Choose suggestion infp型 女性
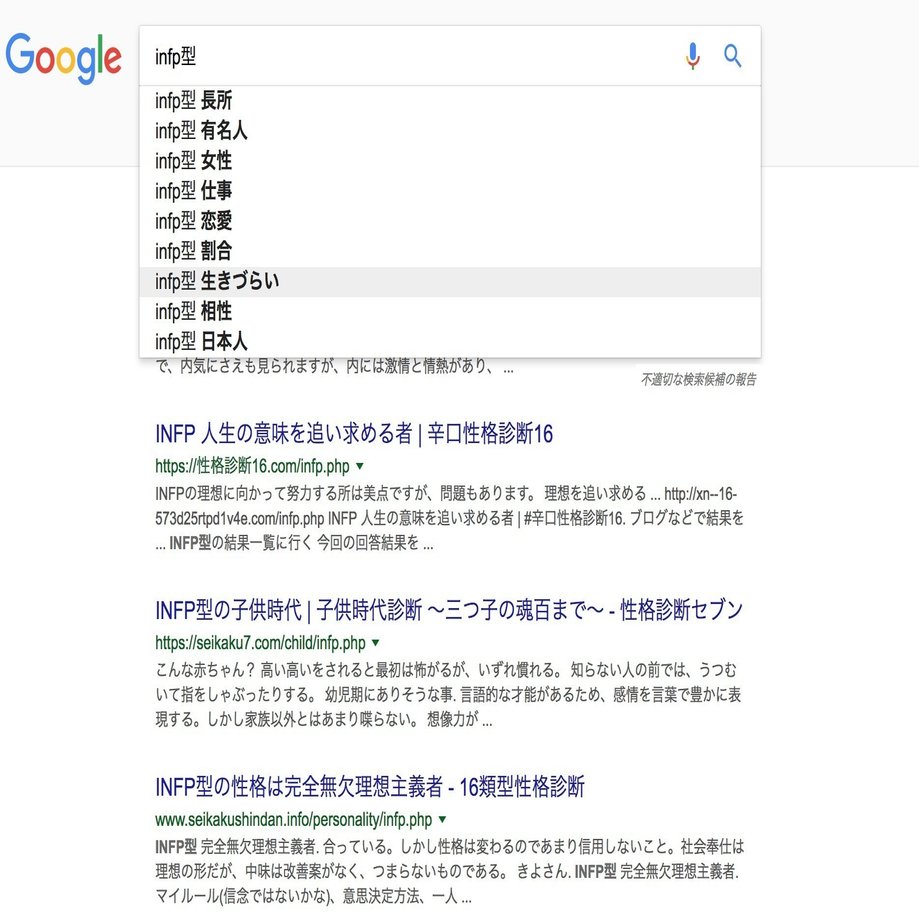This screenshot has height=919, width=919. pyautogui.click(x=450, y=161)
